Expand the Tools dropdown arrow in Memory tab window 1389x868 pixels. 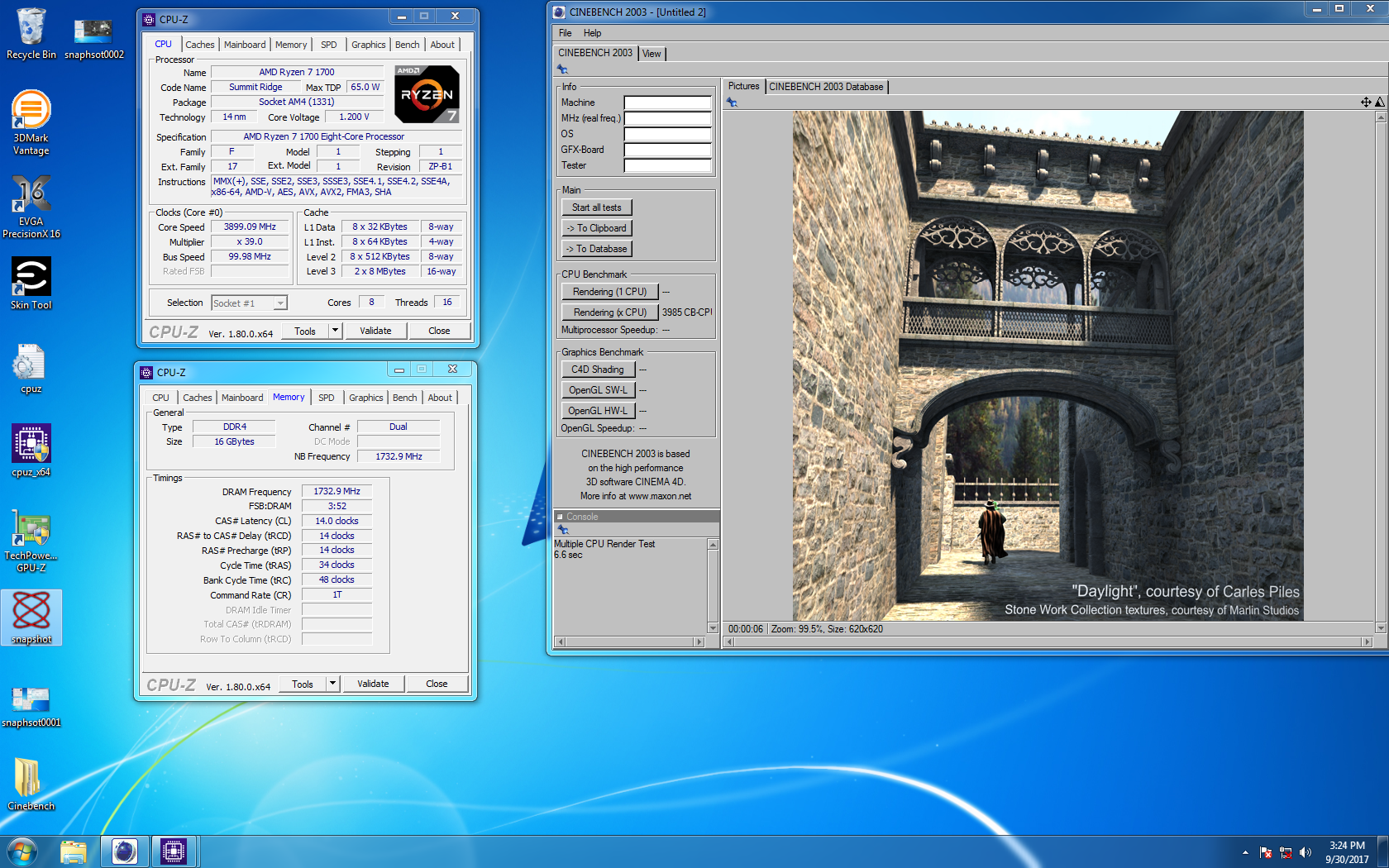click(332, 684)
